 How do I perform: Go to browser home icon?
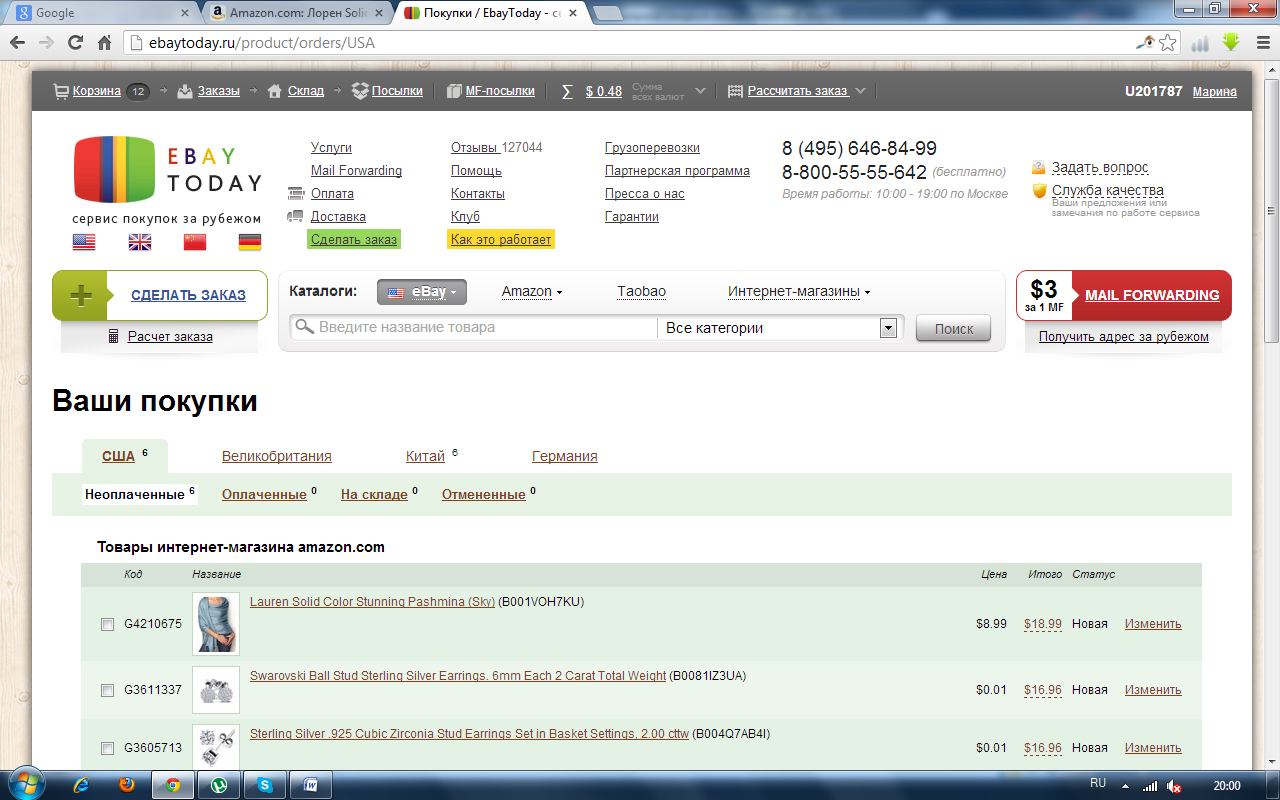(104, 43)
